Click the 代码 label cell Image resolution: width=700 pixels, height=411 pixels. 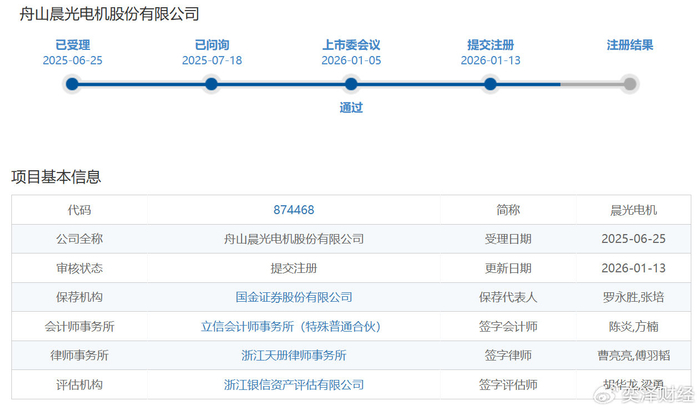pyautogui.click(x=79, y=210)
